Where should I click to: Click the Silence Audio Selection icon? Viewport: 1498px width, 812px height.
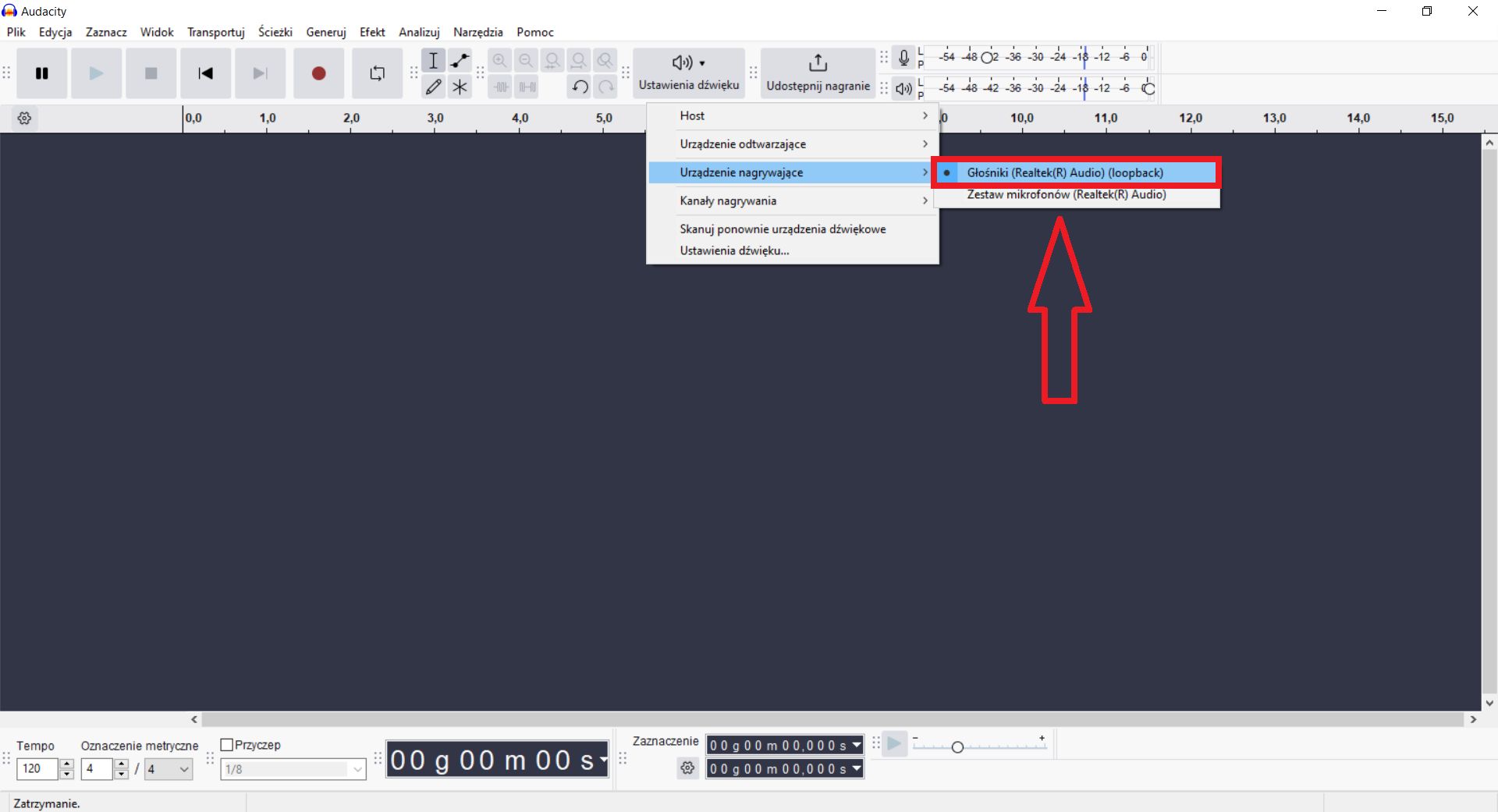pos(527,87)
